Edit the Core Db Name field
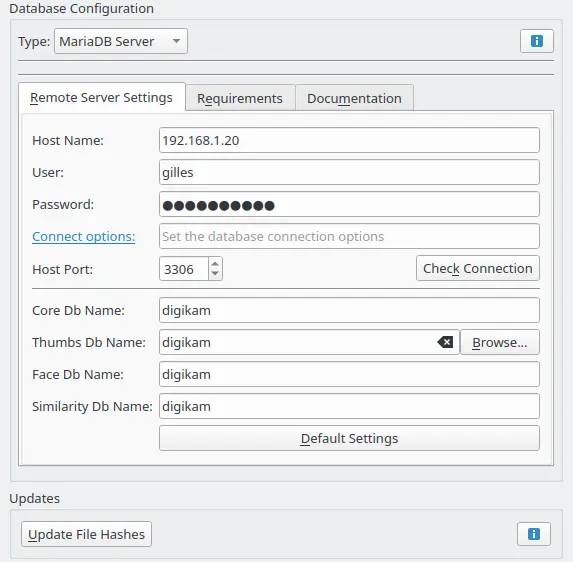The width and height of the screenshot is (573, 562). click(x=349, y=310)
